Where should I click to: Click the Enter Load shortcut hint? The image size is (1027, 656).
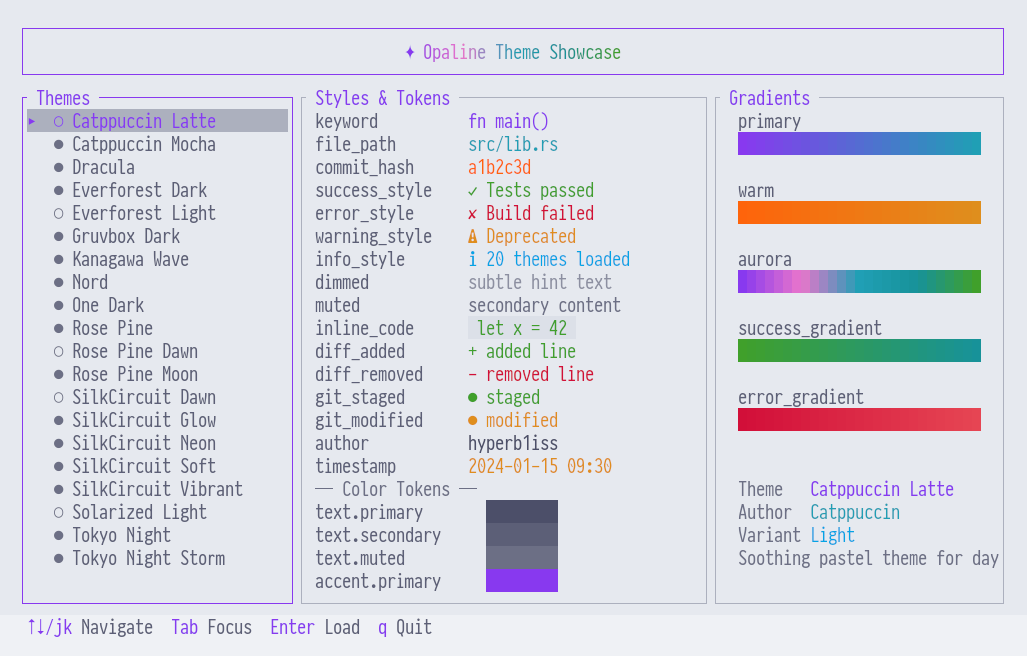(x=315, y=627)
